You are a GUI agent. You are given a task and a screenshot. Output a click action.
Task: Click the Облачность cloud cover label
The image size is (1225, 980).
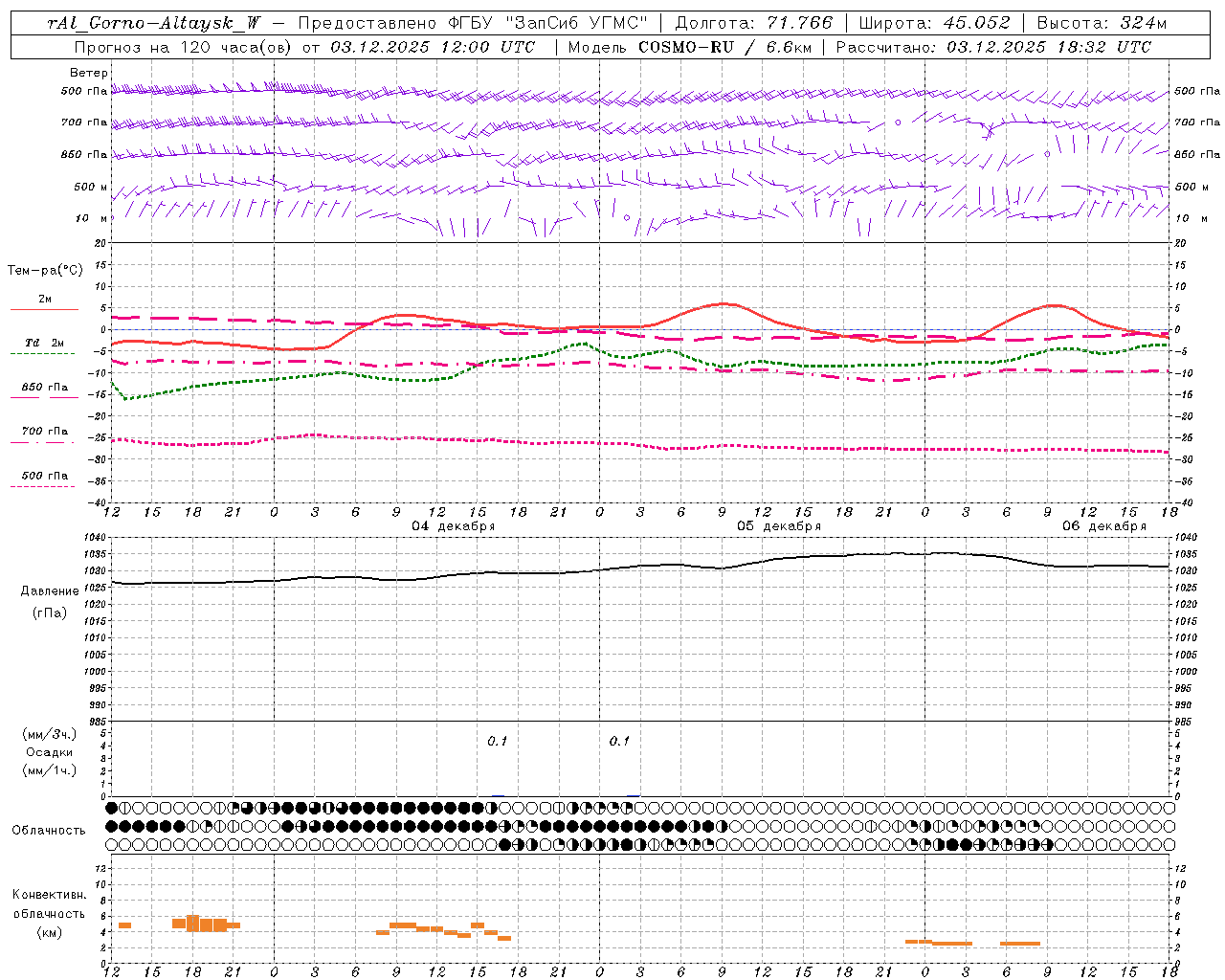pos(49,831)
